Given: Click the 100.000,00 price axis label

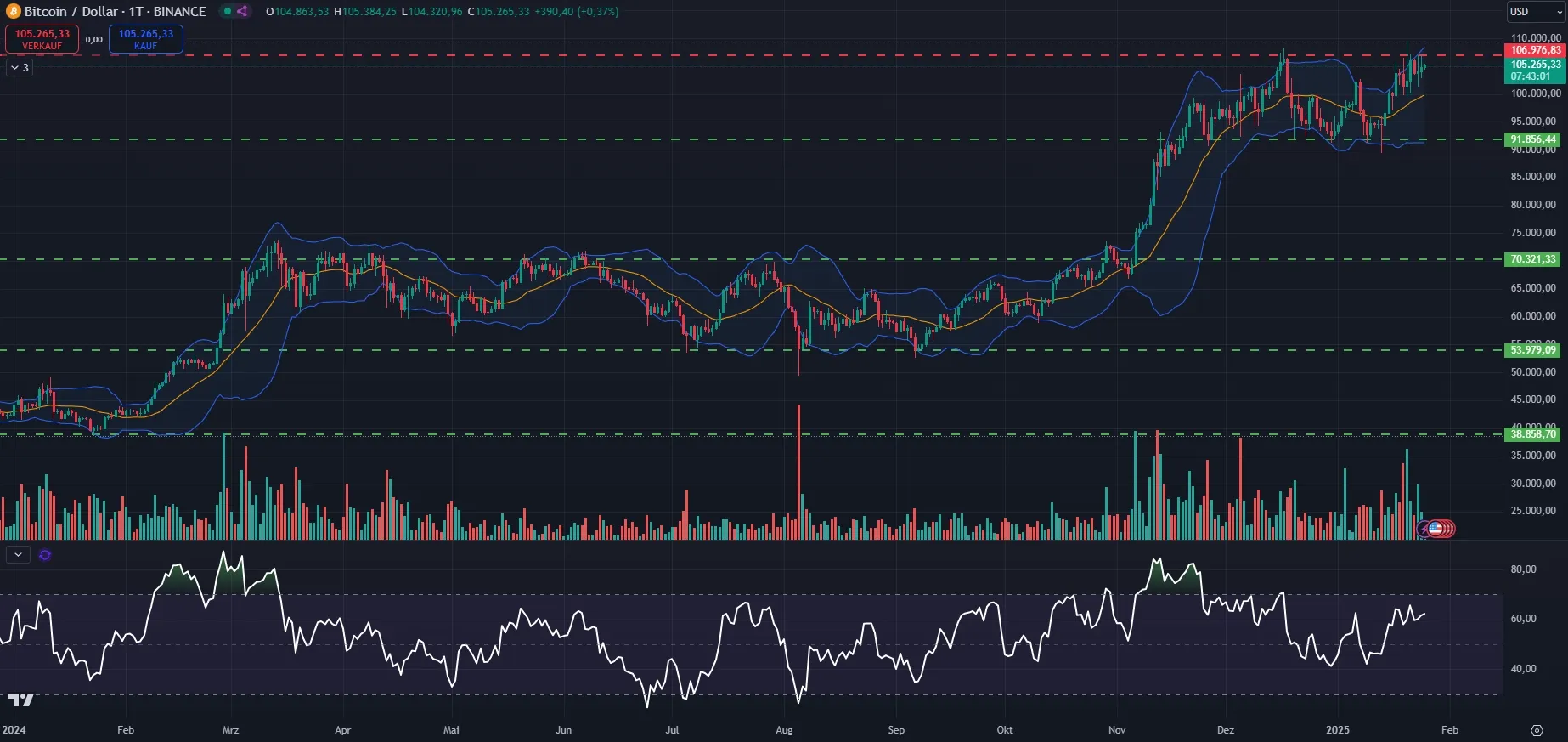Looking at the screenshot, I should tap(1536, 93).
